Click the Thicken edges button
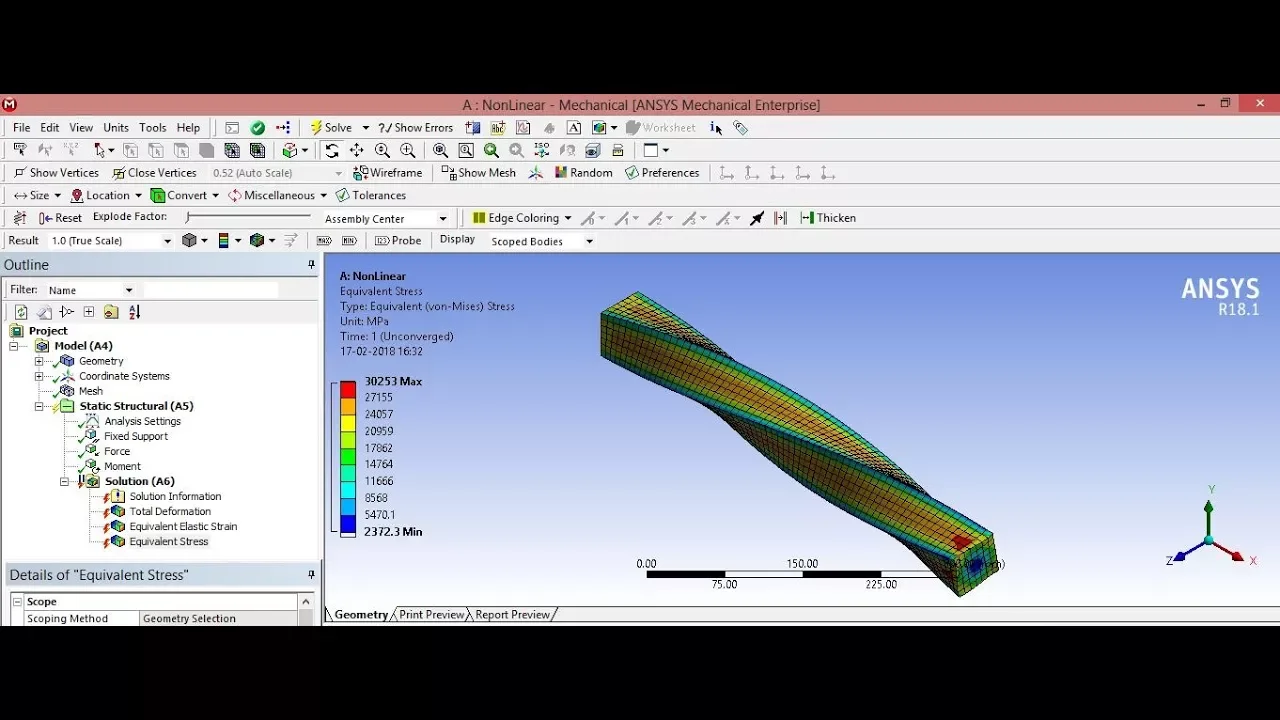The height and width of the screenshot is (720, 1280). (828, 218)
